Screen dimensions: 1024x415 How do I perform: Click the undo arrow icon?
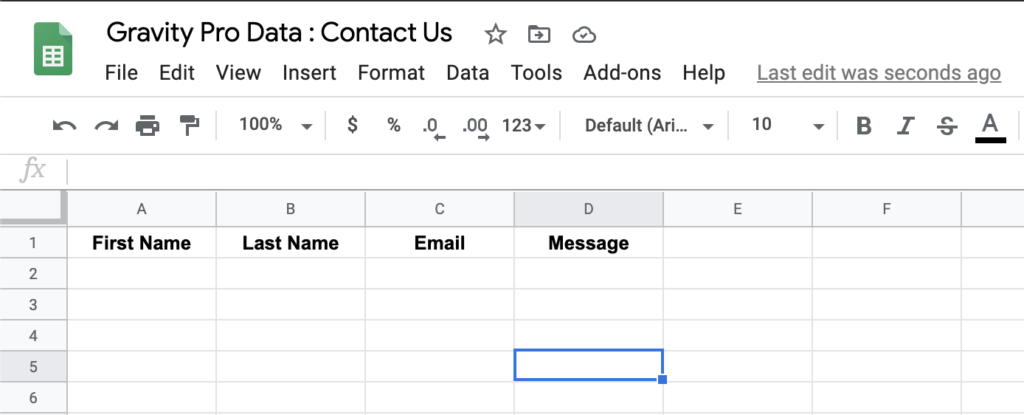pyautogui.click(x=65, y=125)
